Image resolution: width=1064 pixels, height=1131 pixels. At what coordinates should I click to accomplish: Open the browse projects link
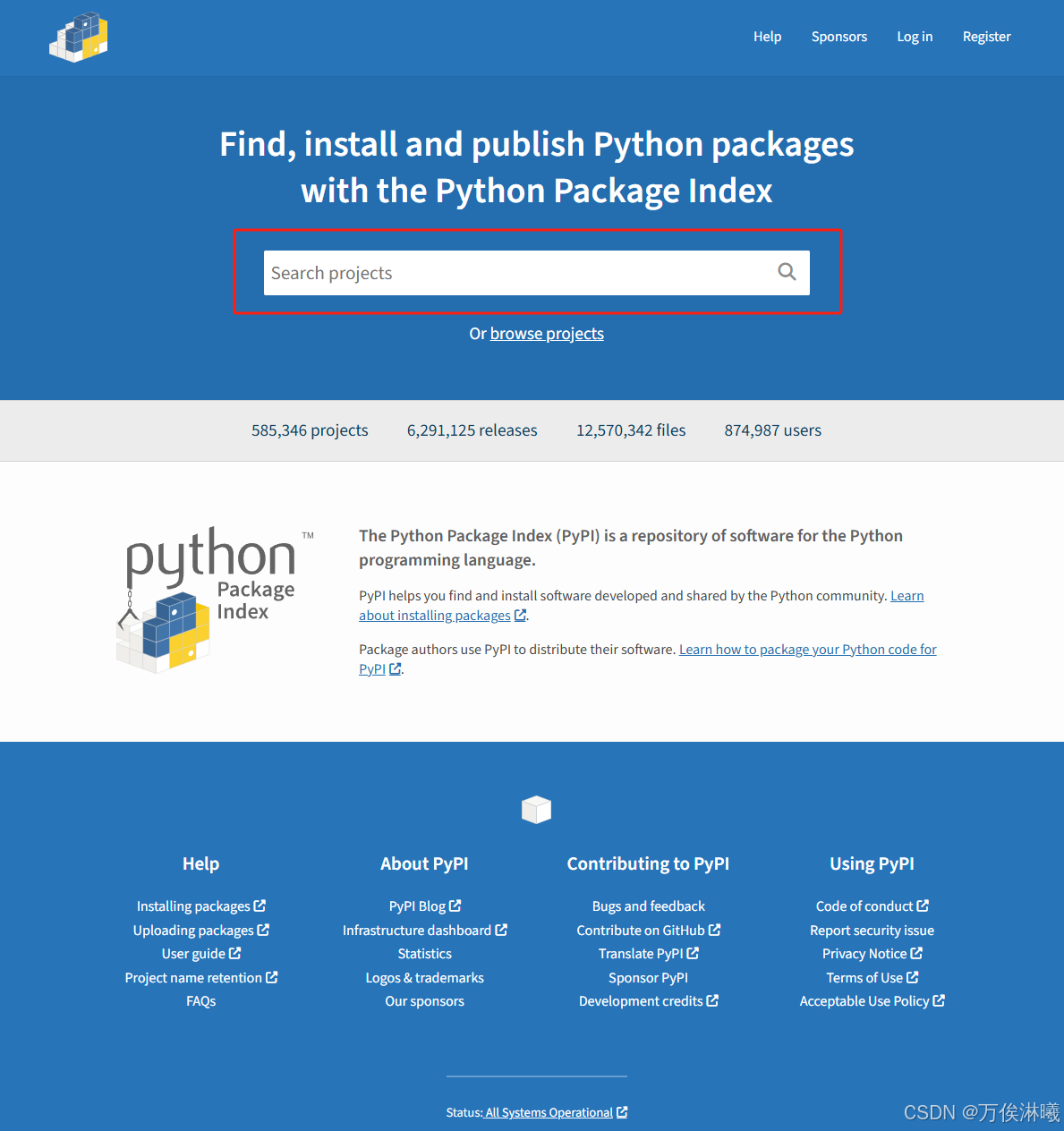547,334
